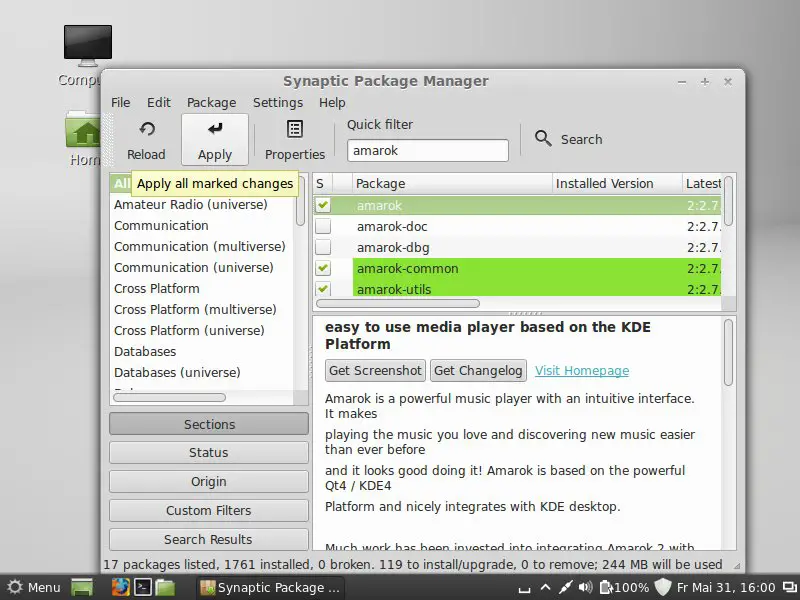Select the plain "Communication" section
The image size is (800, 600).
click(x=161, y=226)
